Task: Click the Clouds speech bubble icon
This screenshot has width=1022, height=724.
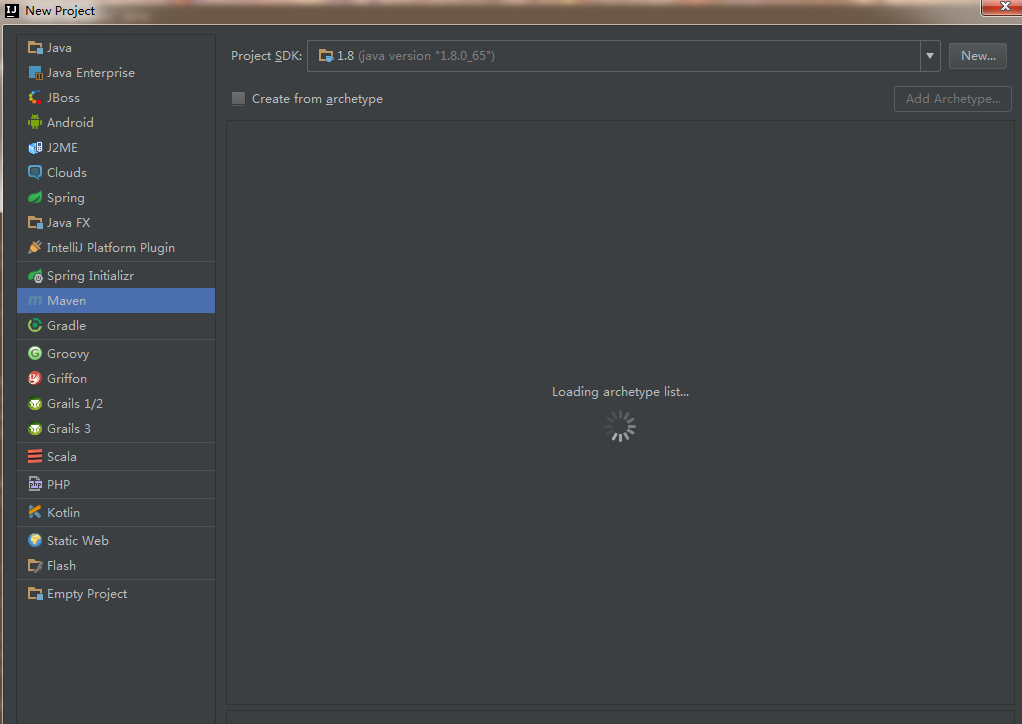Action: (35, 172)
